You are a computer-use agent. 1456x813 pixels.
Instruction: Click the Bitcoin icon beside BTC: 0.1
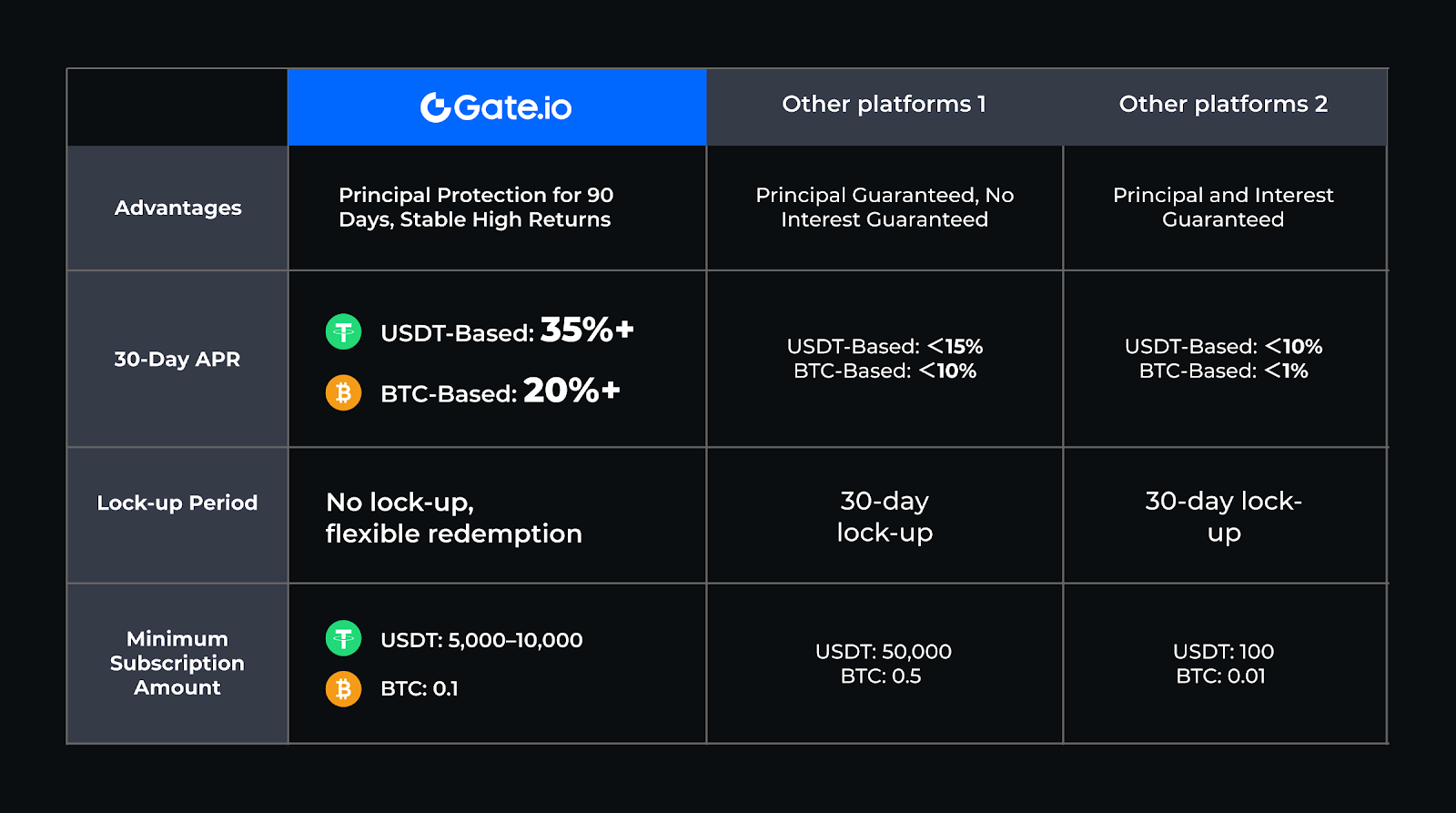pos(344,688)
